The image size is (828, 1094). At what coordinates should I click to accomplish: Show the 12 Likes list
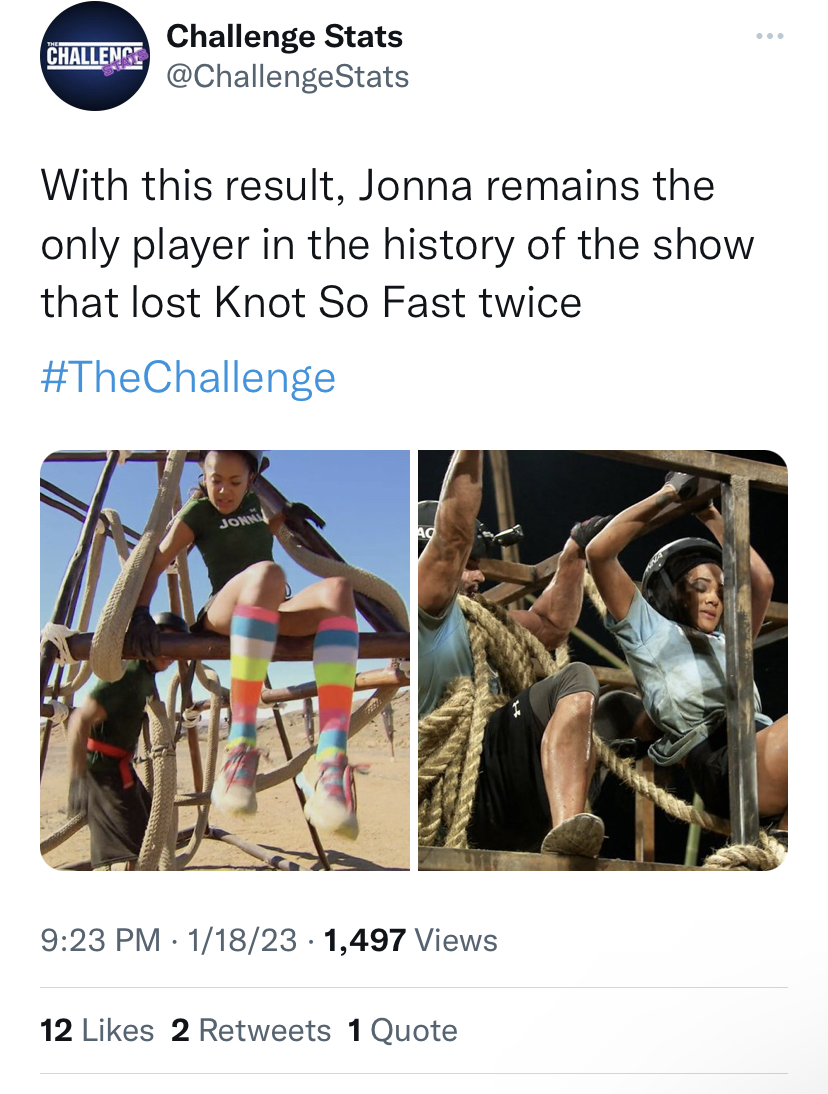pyautogui.click(x=98, y=1031)
